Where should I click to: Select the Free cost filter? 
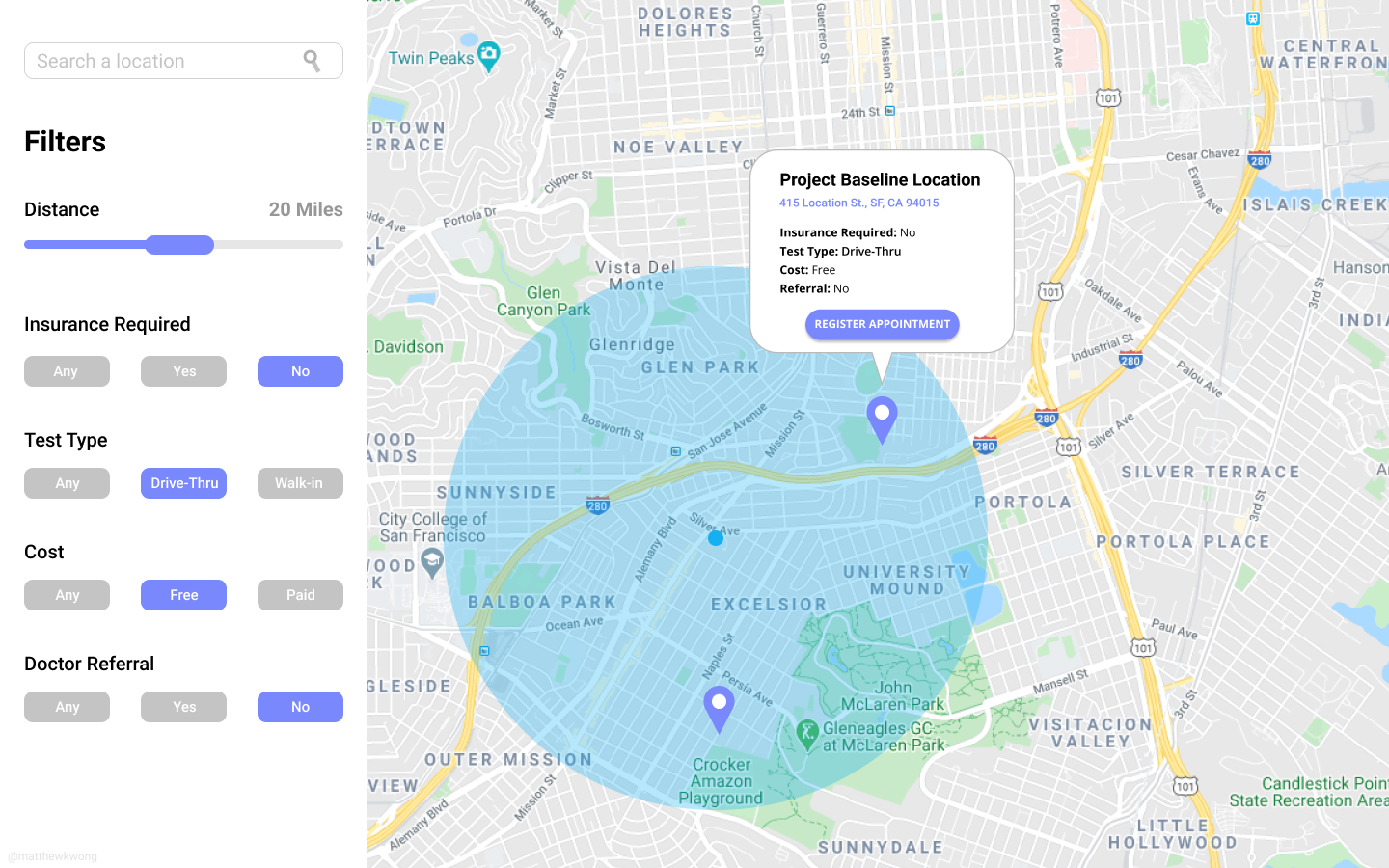pos(183,595)
